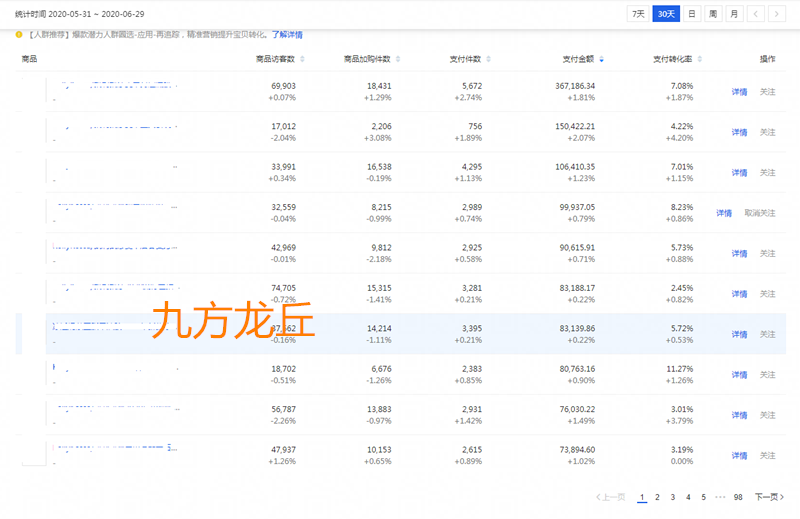Sort by 支付金额 column arrow
This screenshot has height=519, width=800.
coord(602,59)
